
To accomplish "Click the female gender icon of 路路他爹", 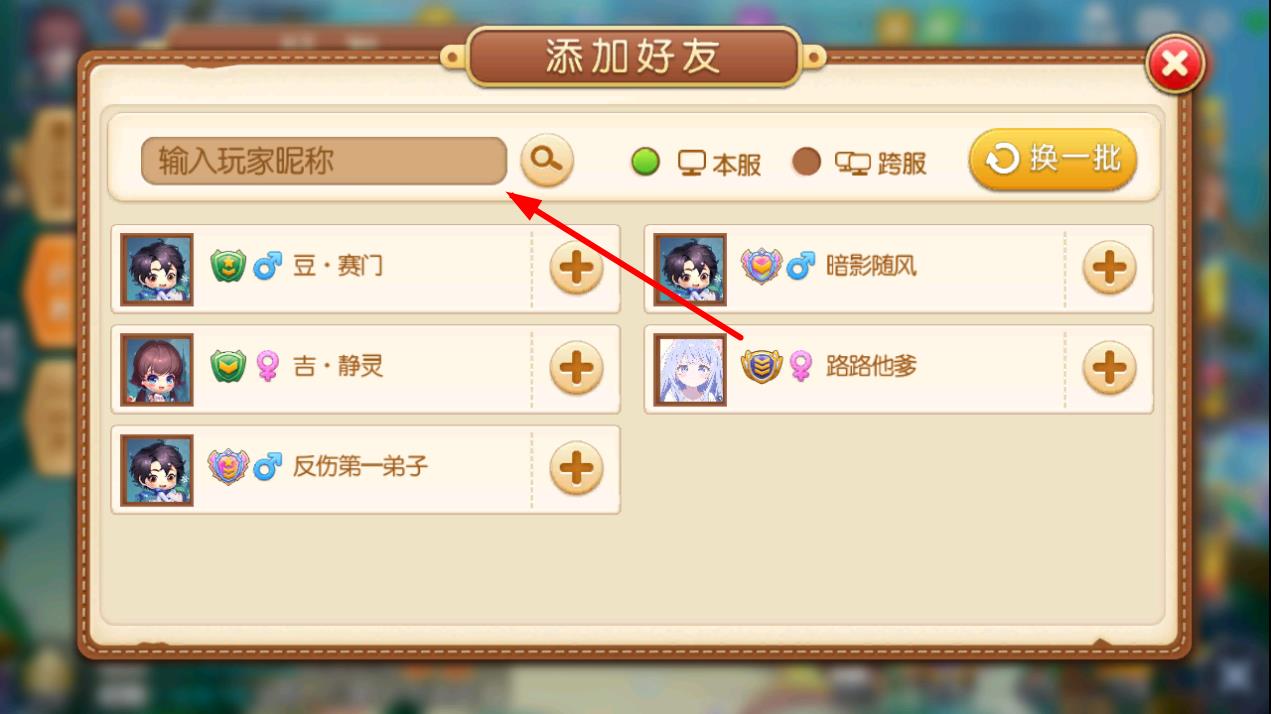I will 801,367.
